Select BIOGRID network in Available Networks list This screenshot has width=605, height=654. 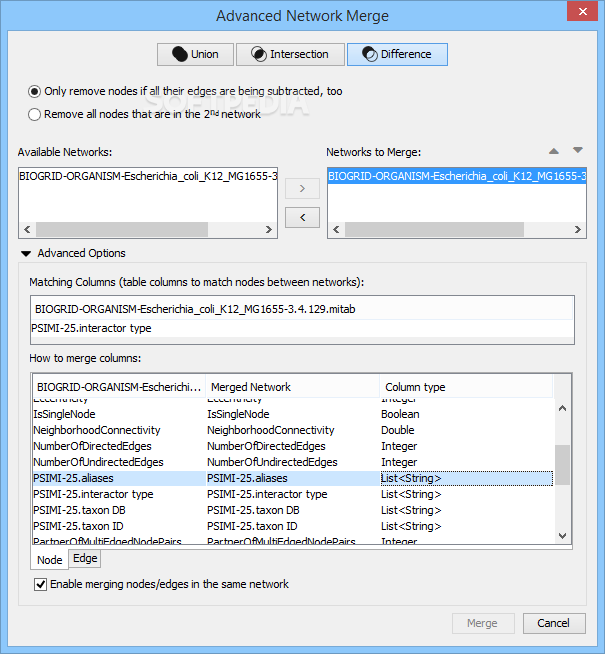(x=148, y=176)
